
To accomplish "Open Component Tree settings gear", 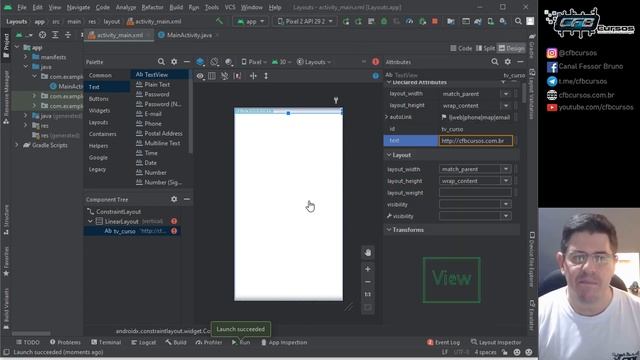I will (x=174, y=199).
